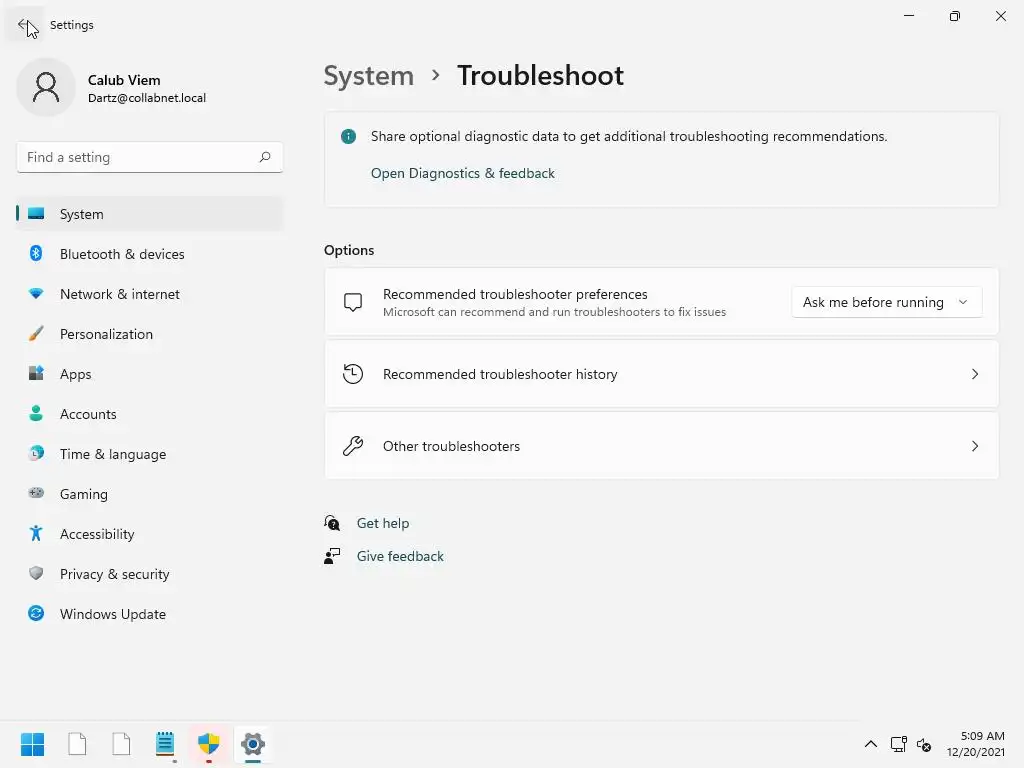This screenshot has height=768, width=1024.
Task: Click the Get help link
Action: (x=383, y=523)
